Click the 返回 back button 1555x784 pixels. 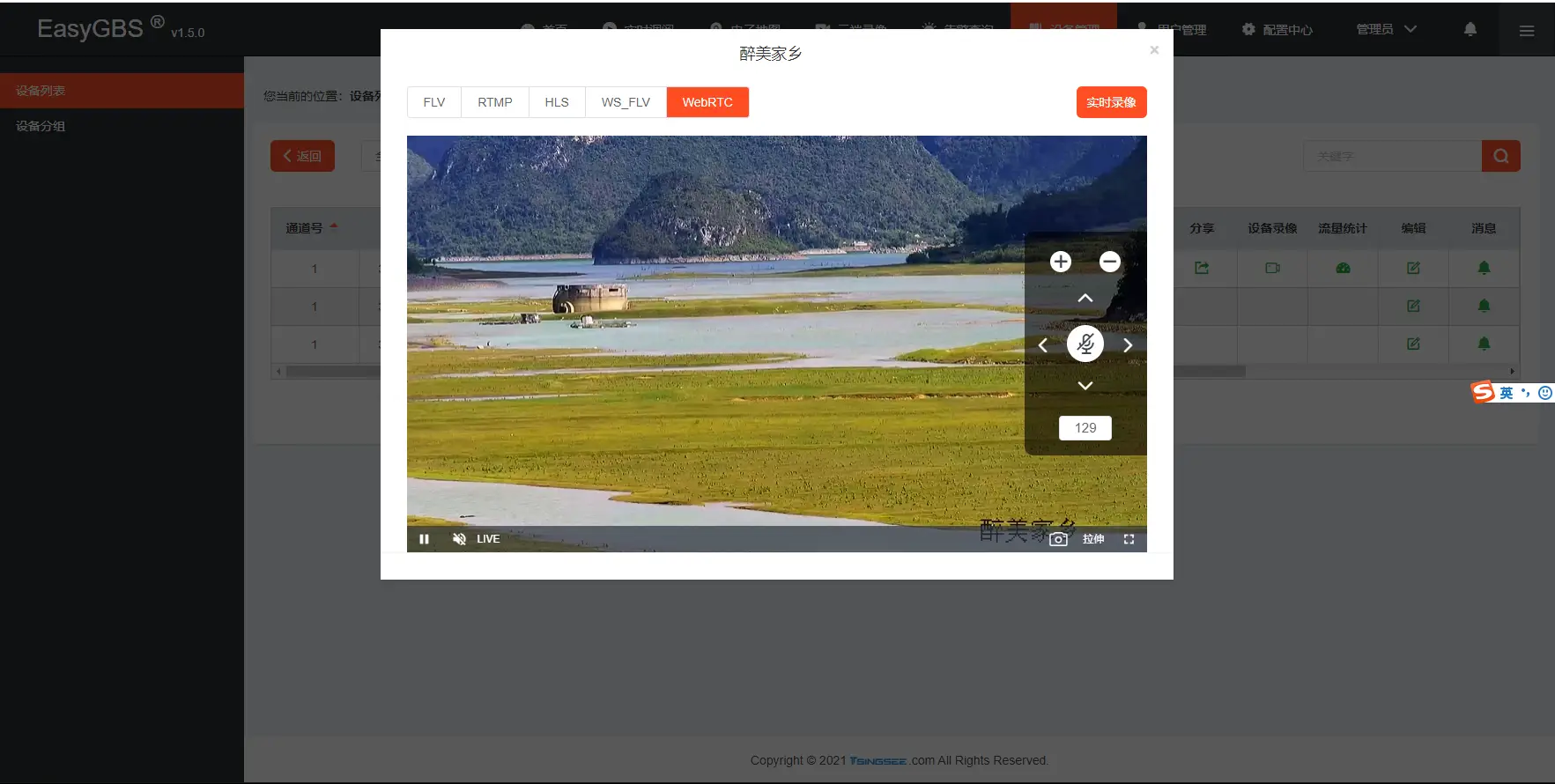(x=302, y=156)
